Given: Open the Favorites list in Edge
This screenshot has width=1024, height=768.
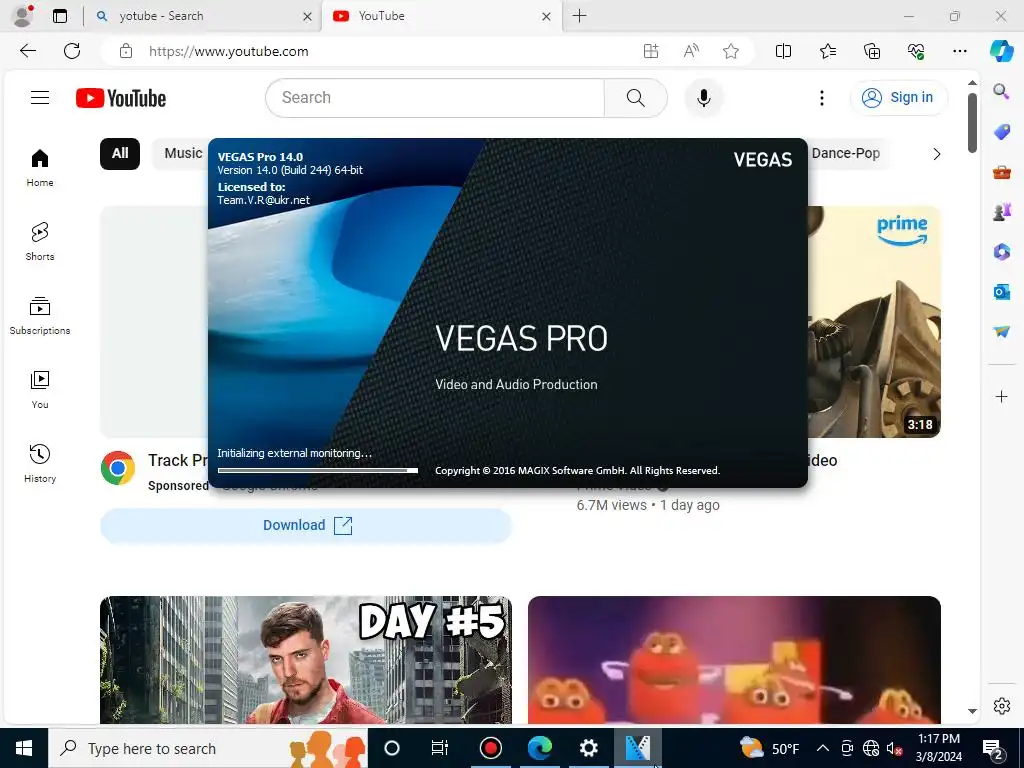Looking at the screenshot, I should click(827, 51).
